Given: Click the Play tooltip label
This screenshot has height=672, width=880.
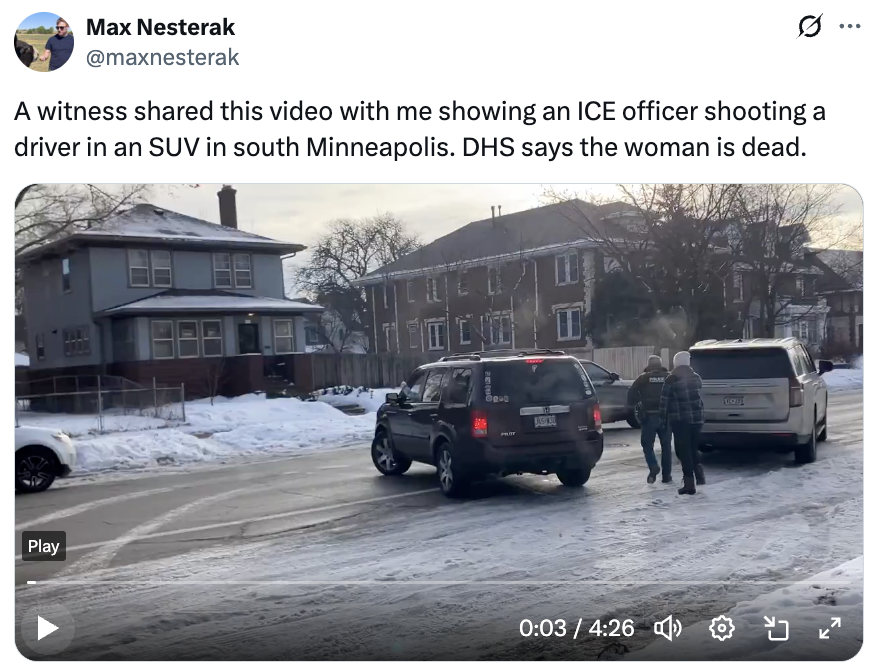Looking at the screenshot, I should [44, 546].
